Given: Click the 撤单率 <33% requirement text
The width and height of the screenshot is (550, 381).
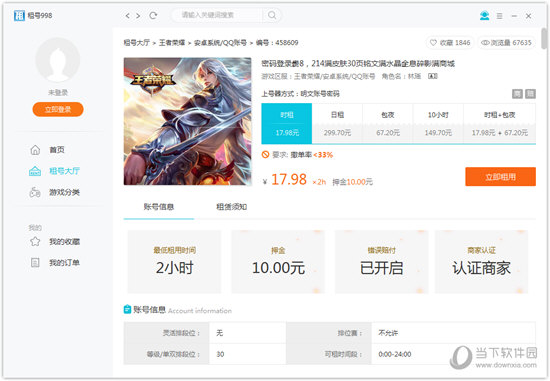Looking at the screenshot, I should [312, 155].
